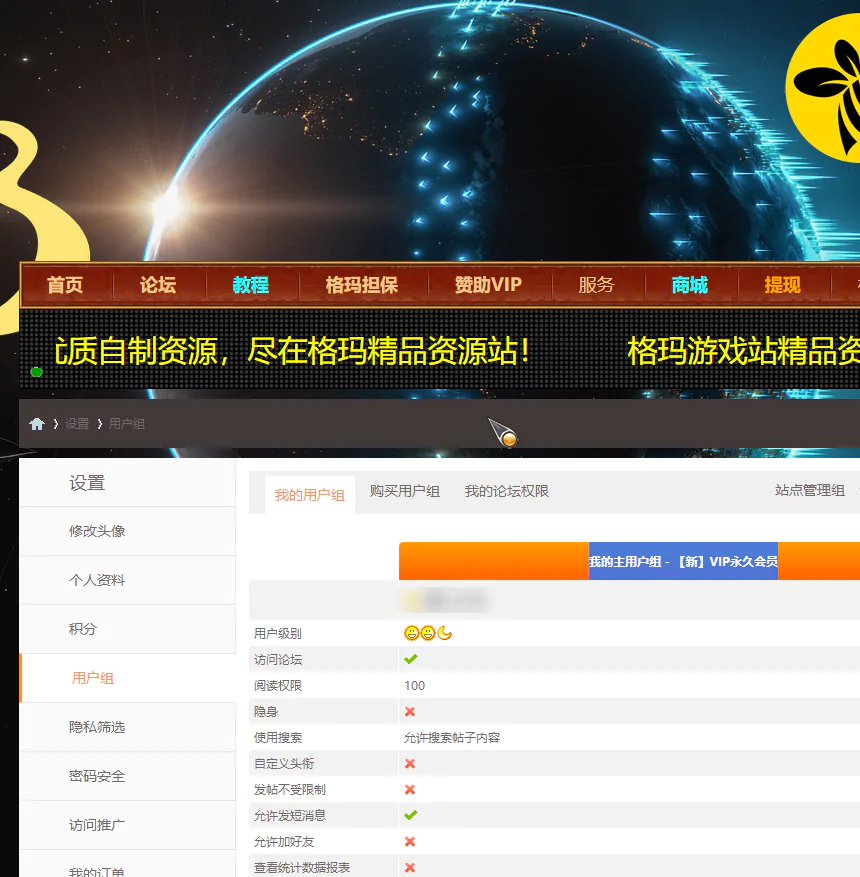Click the 允许发短消息 row label
The image size is (860, 877).
290,815
